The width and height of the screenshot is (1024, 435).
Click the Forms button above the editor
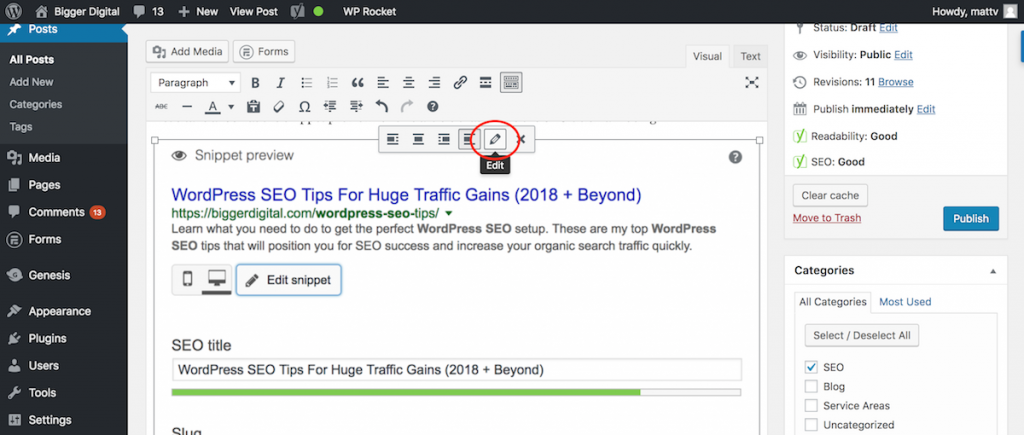[x=265, y=52]
